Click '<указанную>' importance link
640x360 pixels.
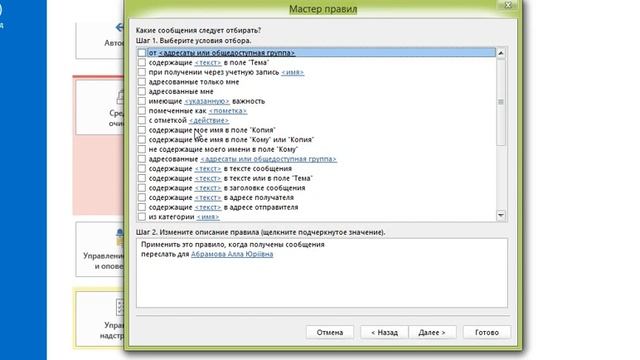click(x=207, y=101)
